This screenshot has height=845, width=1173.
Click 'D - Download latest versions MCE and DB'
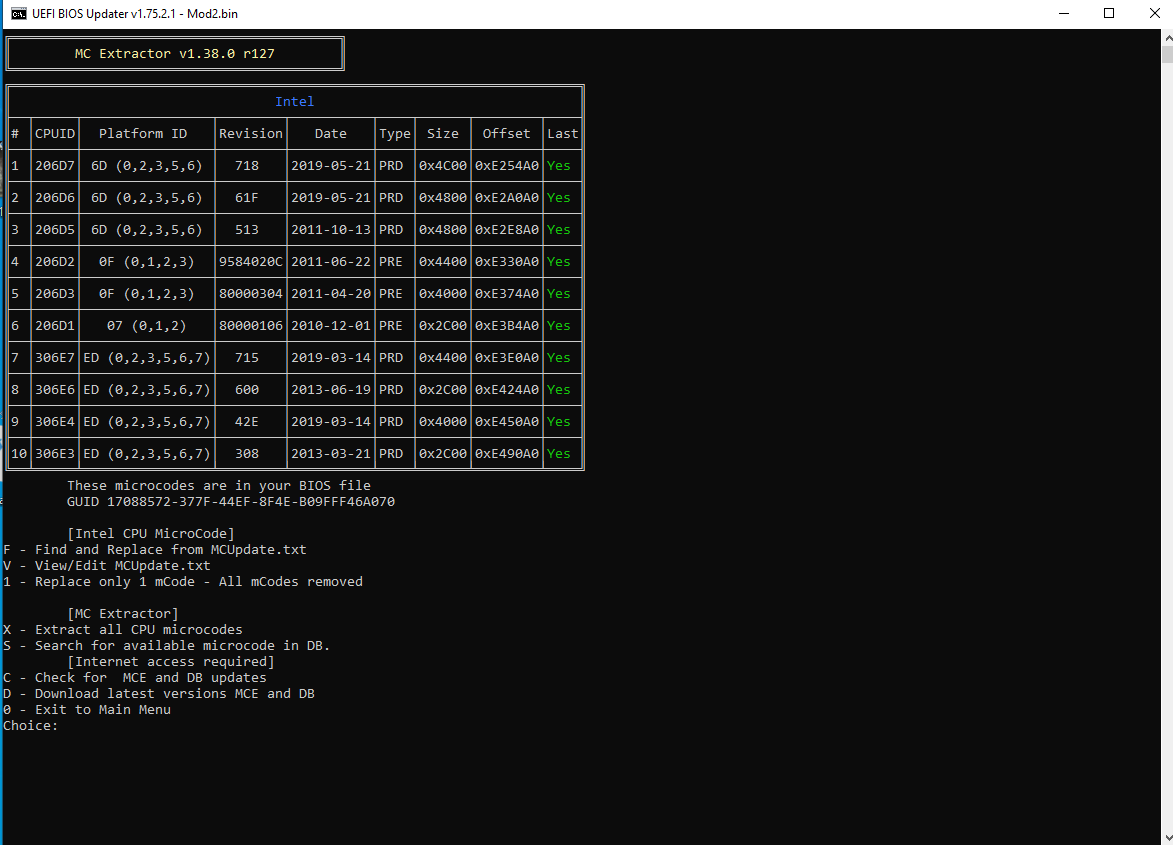(159, 694)
